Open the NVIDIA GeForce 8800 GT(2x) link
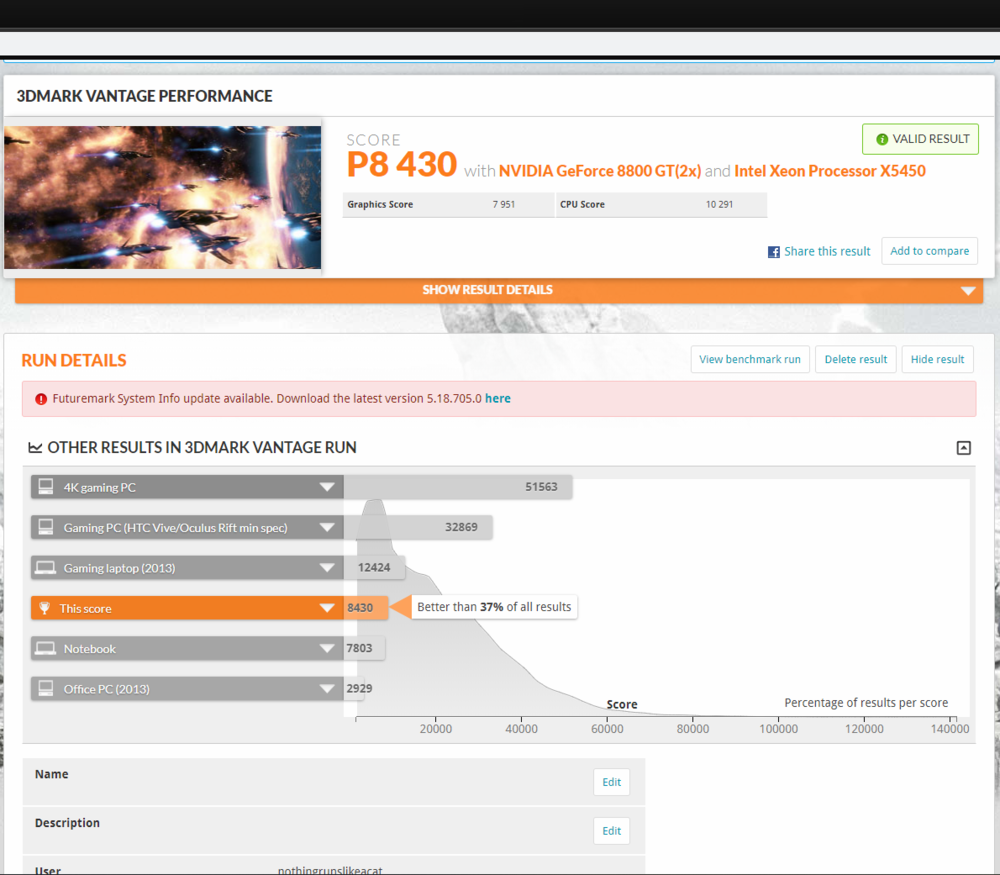The image size is (1000, 875). [x=599, y=171]
